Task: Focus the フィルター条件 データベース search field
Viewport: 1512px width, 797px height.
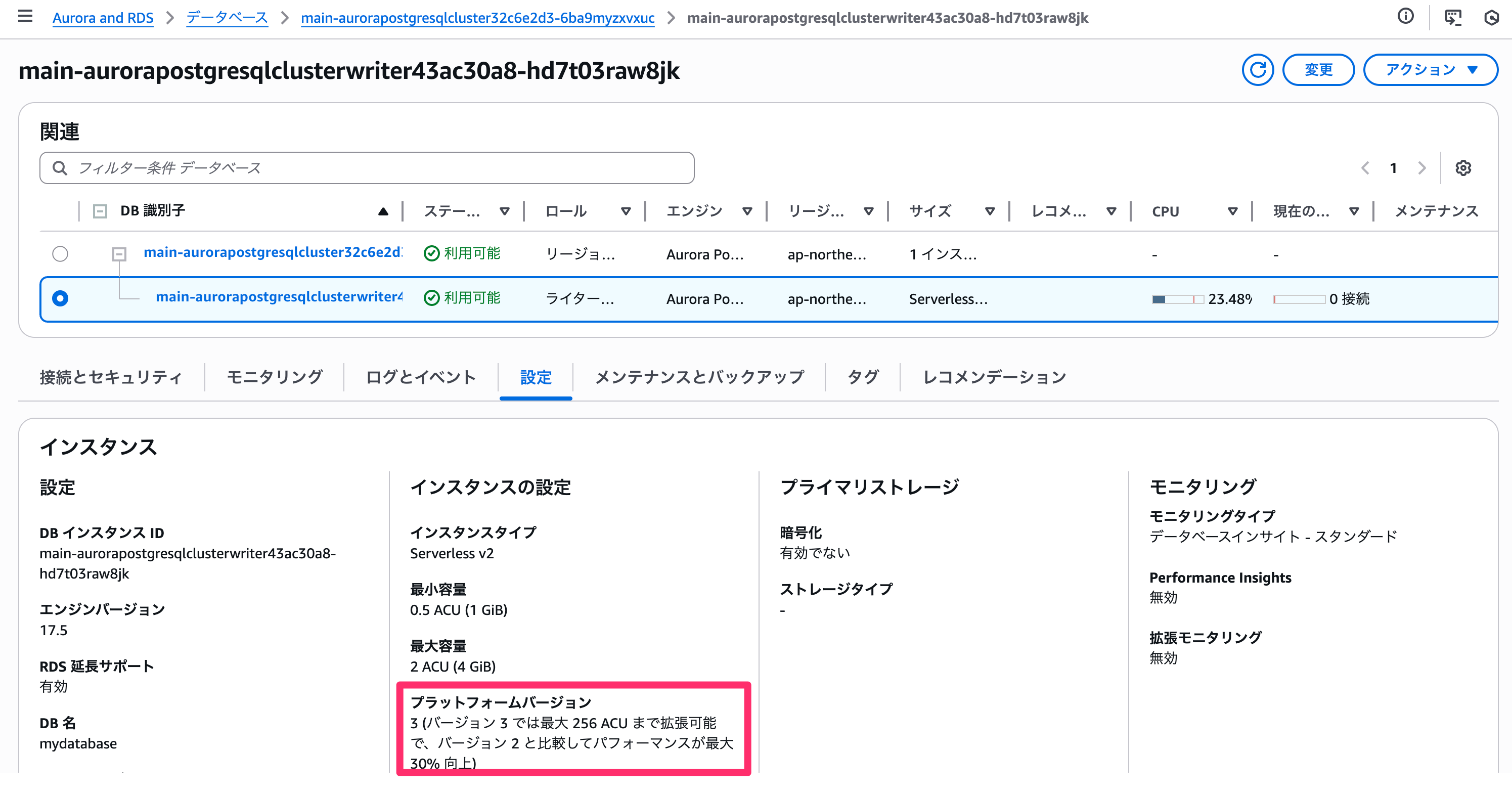Action: coord(367,168)
